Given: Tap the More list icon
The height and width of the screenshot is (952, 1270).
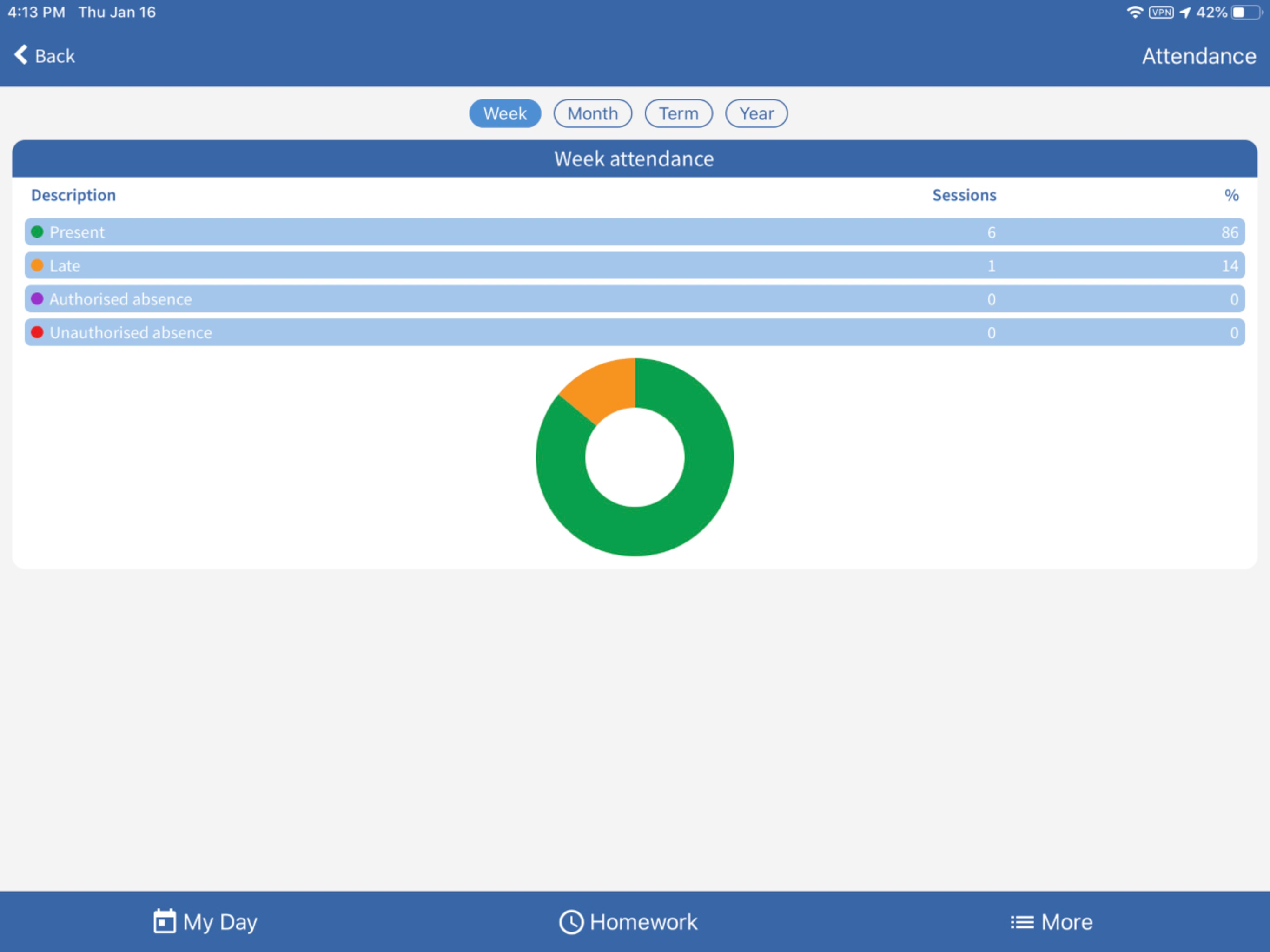Looking at the screenshot, I should click(x=1022, y=922).
